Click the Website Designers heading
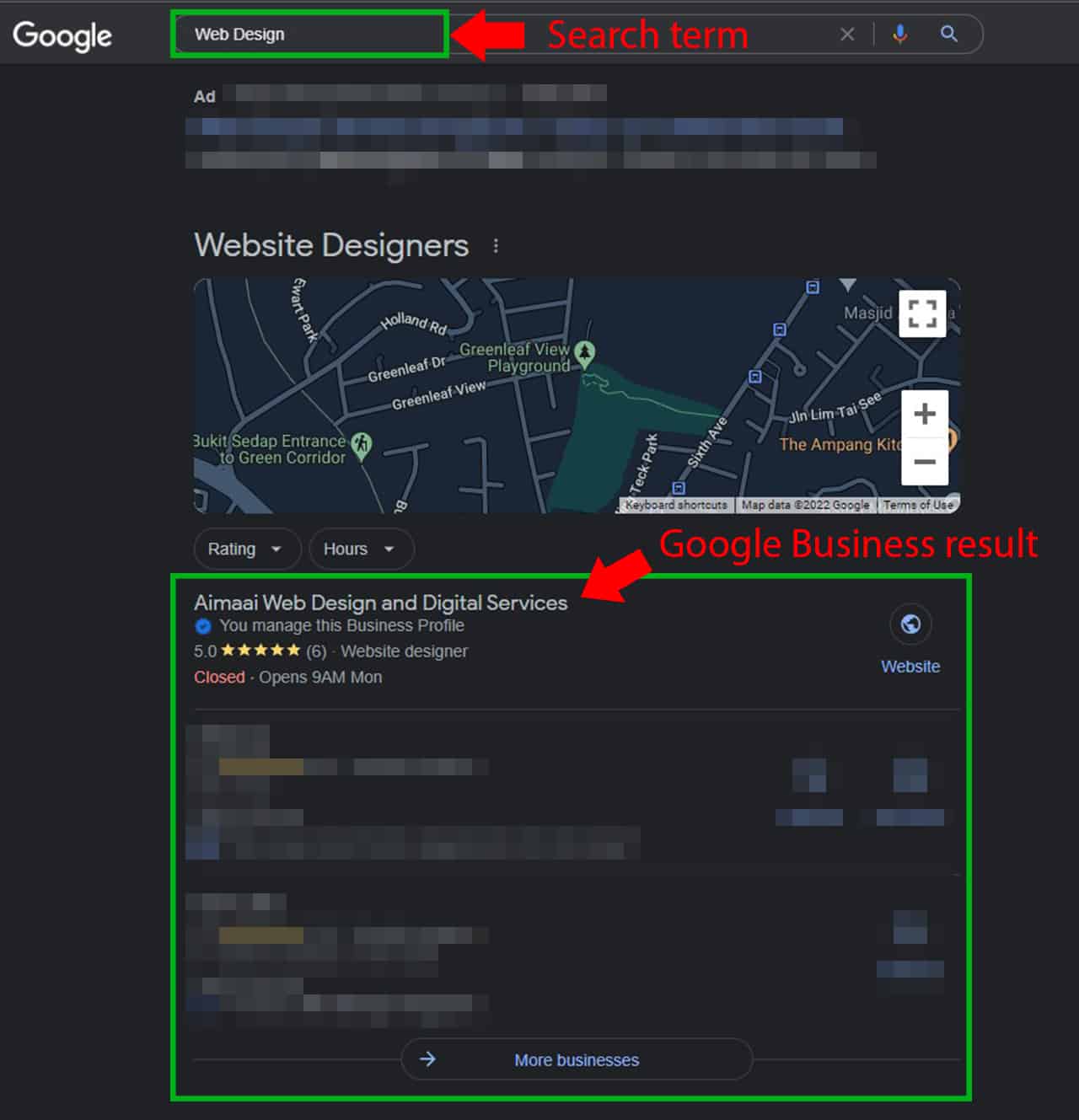Image resolution: width=1079 pixels, height=1120 pixels. pyautogui.click(x=331, y=245)
